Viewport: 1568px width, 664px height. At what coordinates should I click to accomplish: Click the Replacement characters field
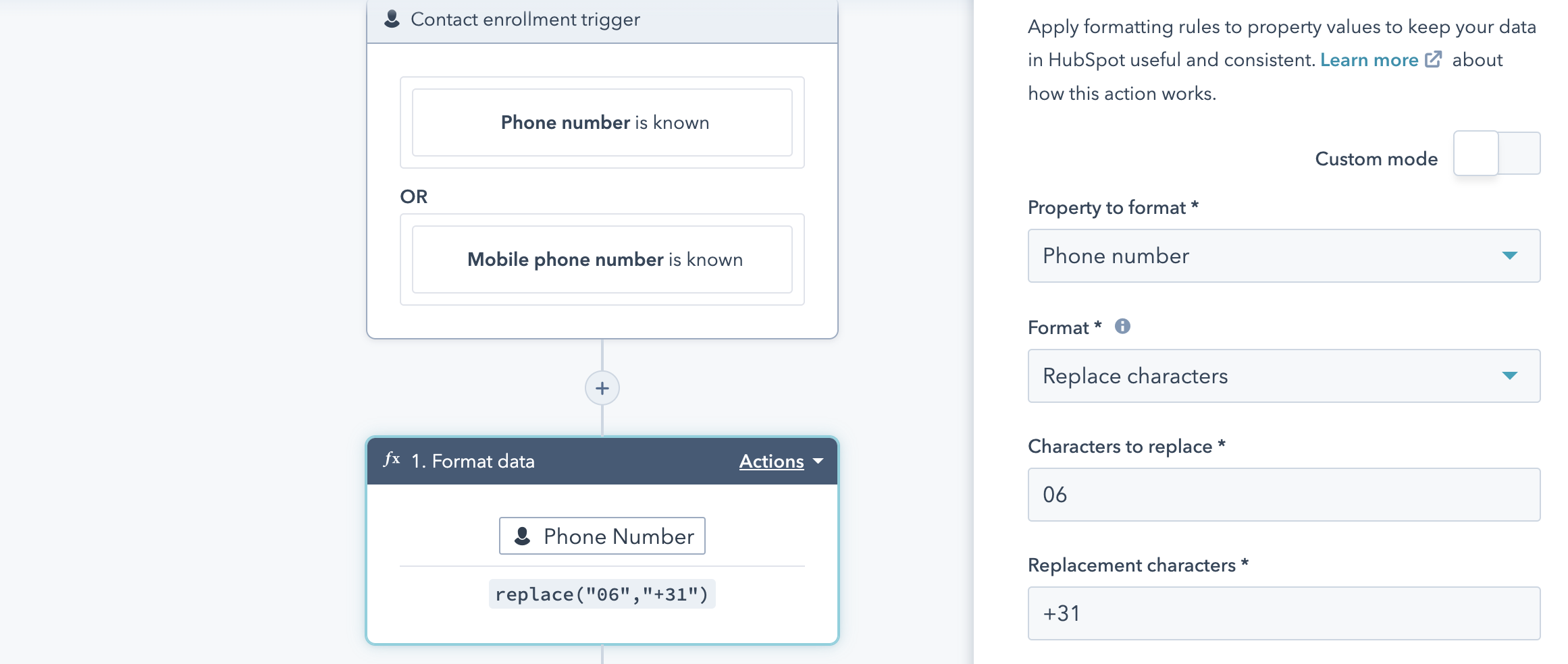pyautogui.click(x=1284, y=613)
